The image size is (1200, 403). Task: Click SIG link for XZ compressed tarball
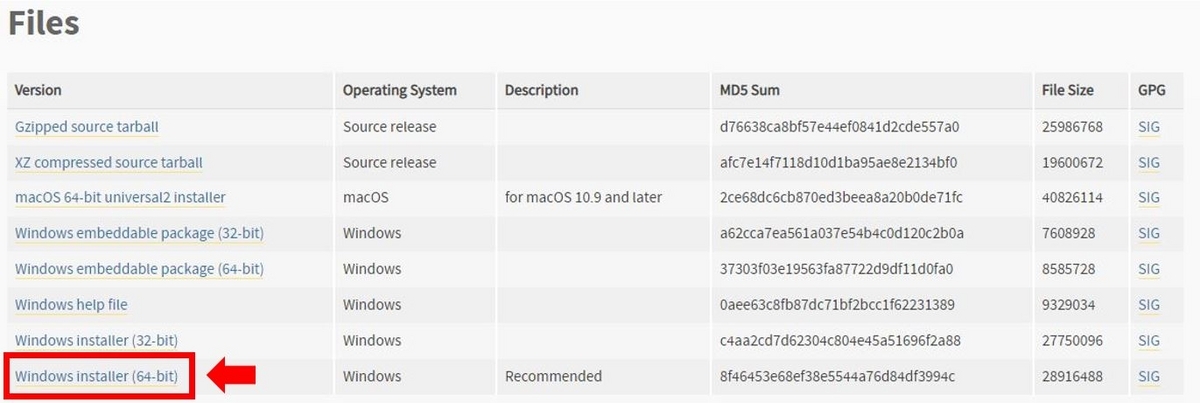coord(1149,162)
